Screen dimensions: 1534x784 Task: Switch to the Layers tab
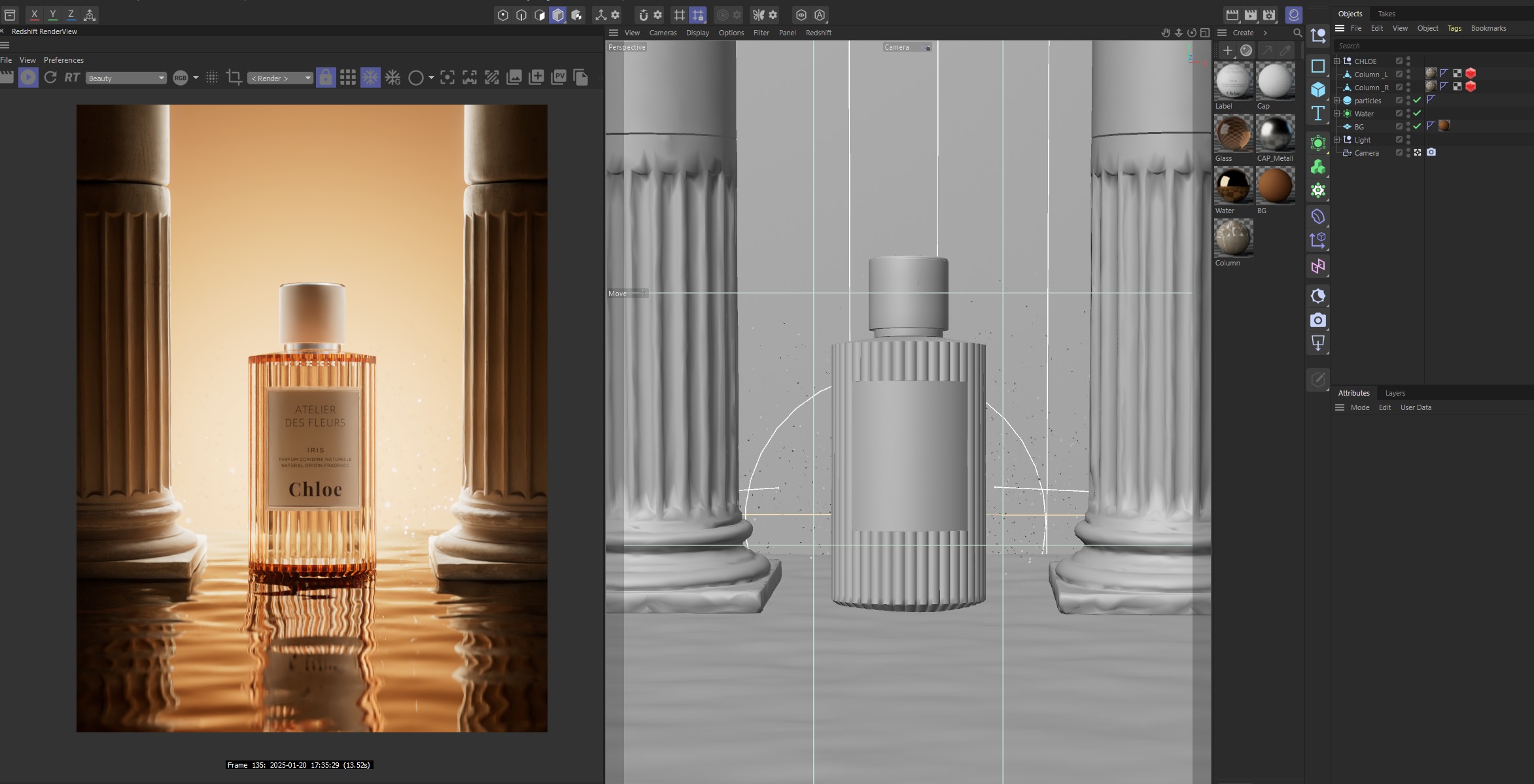coord(1395,392)
